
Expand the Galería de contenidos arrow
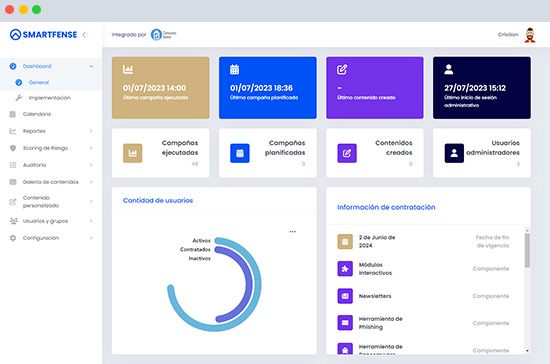(x=91, y=182)
